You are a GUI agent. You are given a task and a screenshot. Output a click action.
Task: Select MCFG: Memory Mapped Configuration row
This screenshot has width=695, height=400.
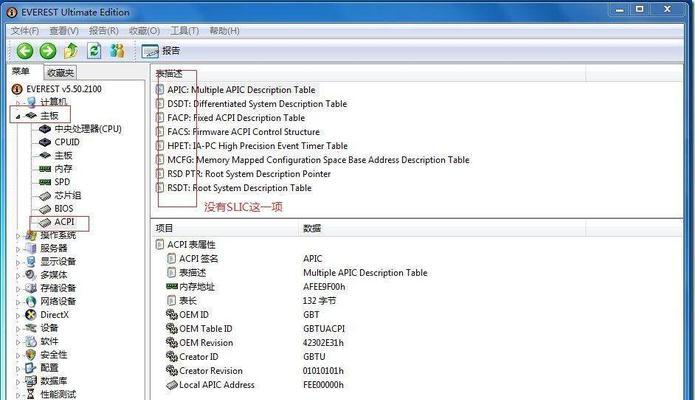tap(313, 160)
